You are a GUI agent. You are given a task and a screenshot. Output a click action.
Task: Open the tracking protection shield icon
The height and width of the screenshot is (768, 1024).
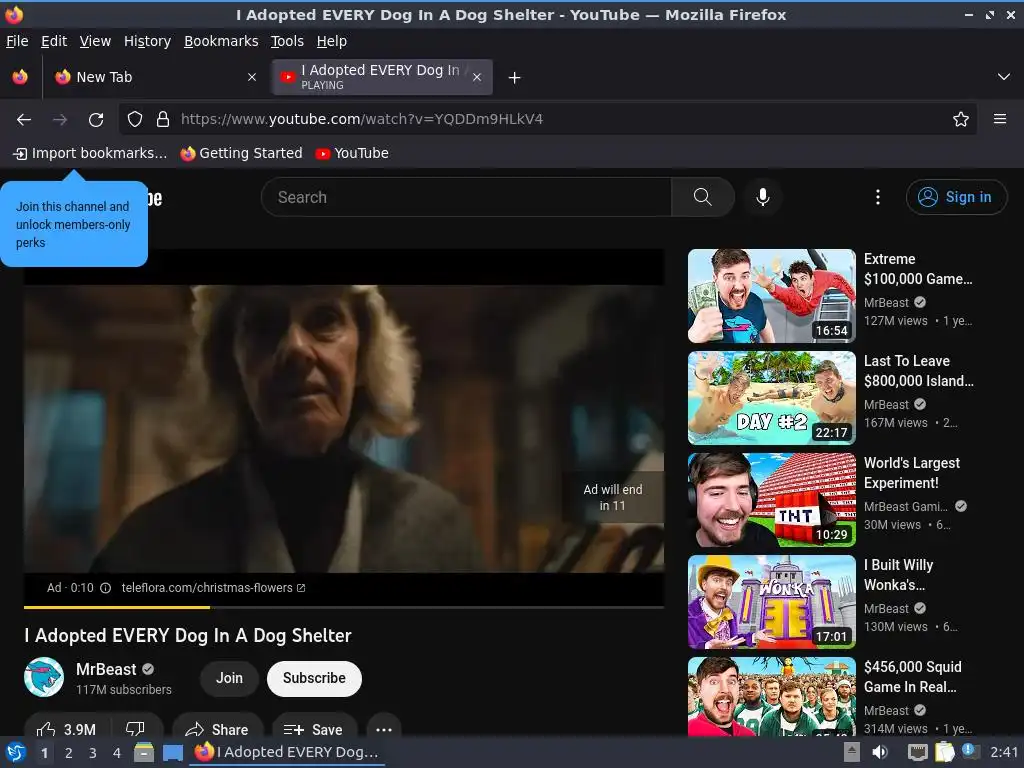[x=135, y=120]
